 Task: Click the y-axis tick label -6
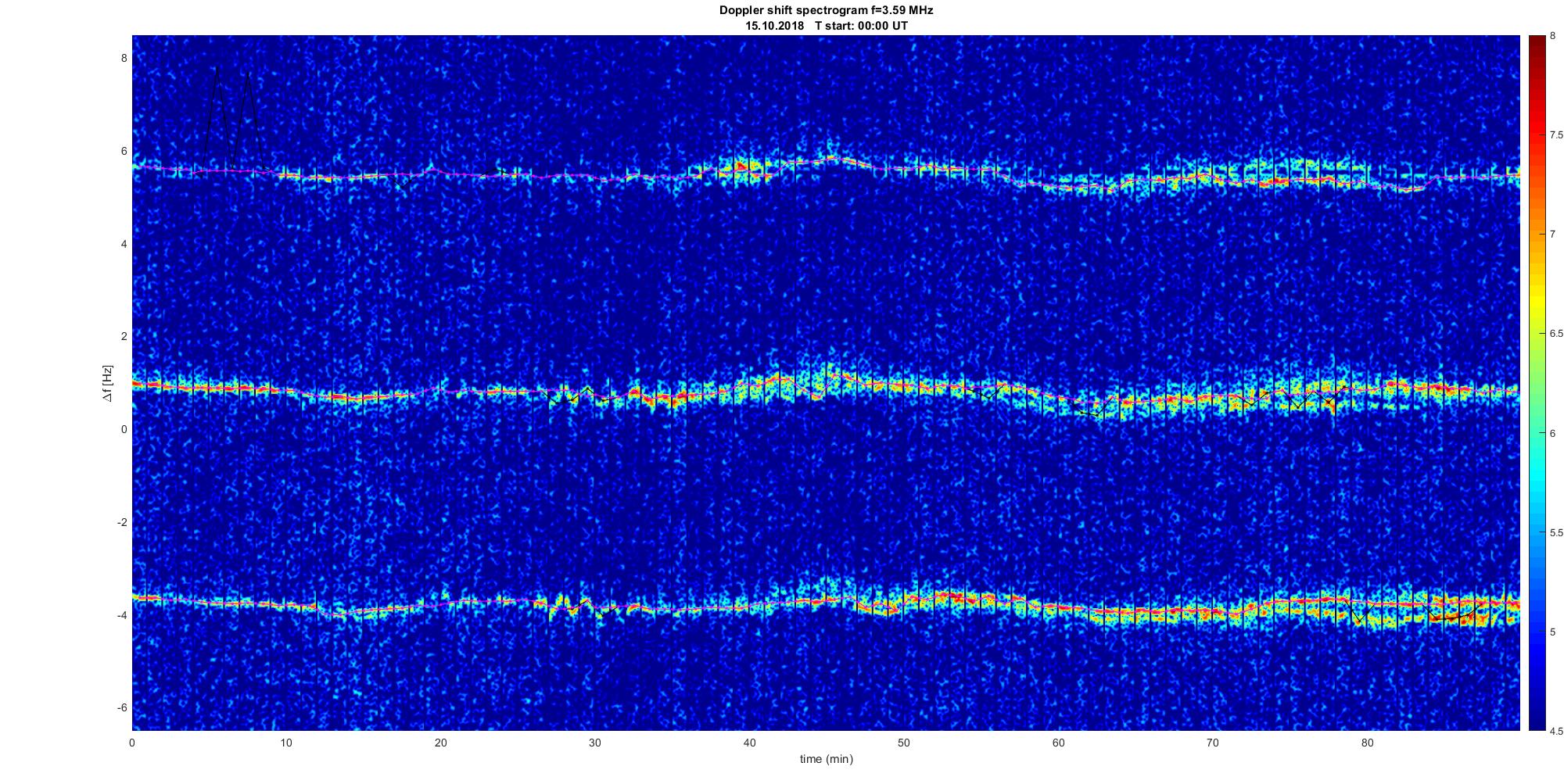coord(122,707)
